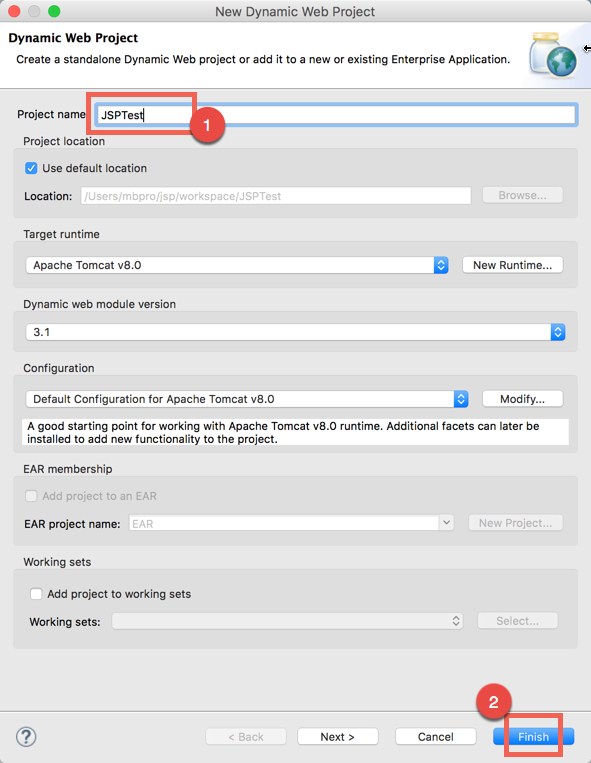Click the Browse... button
Screen dimensions: 591x763
(522, 195)
